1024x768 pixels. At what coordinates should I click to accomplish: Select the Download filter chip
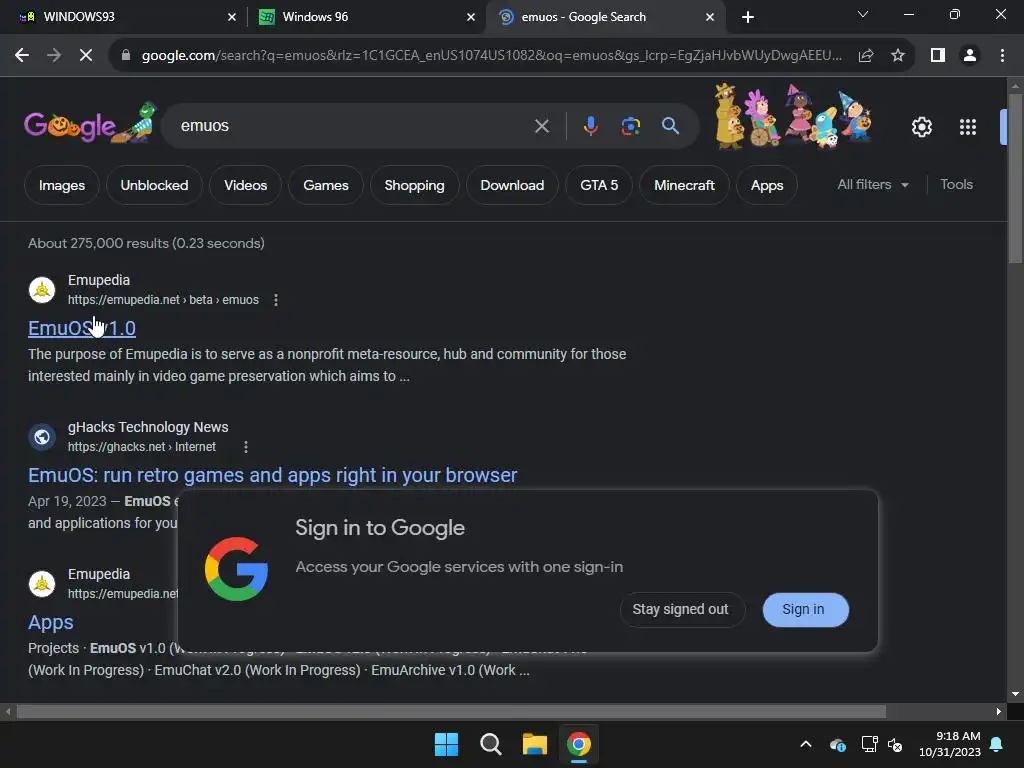(513, 185)
